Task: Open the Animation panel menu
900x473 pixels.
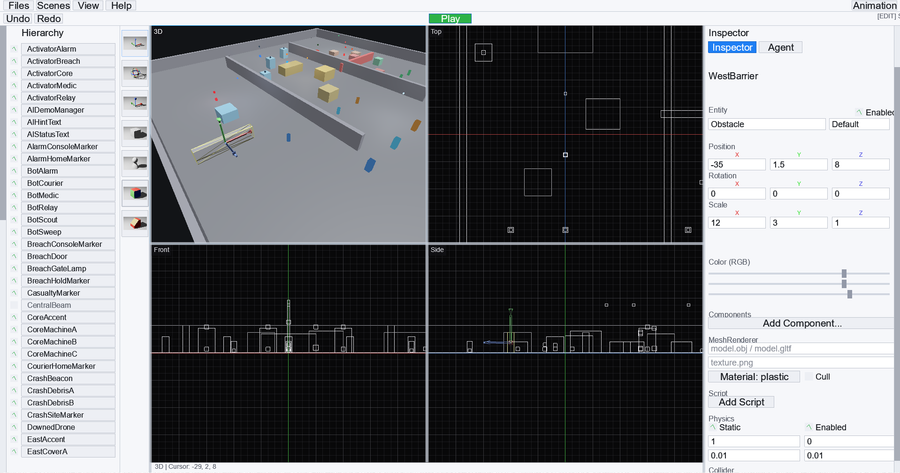Action: point(875,5)
